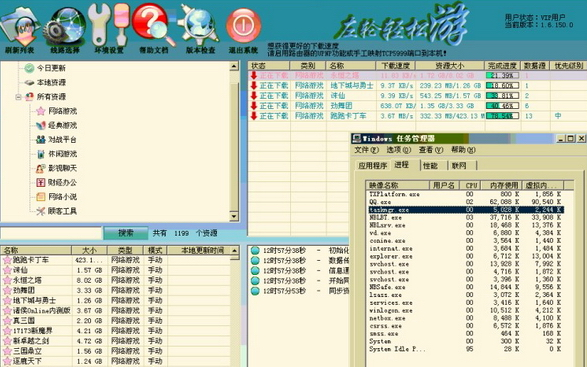Click the 刷新列表 refresh list icon
This screenshot has height=367, width=587.
tap(19, 26)
